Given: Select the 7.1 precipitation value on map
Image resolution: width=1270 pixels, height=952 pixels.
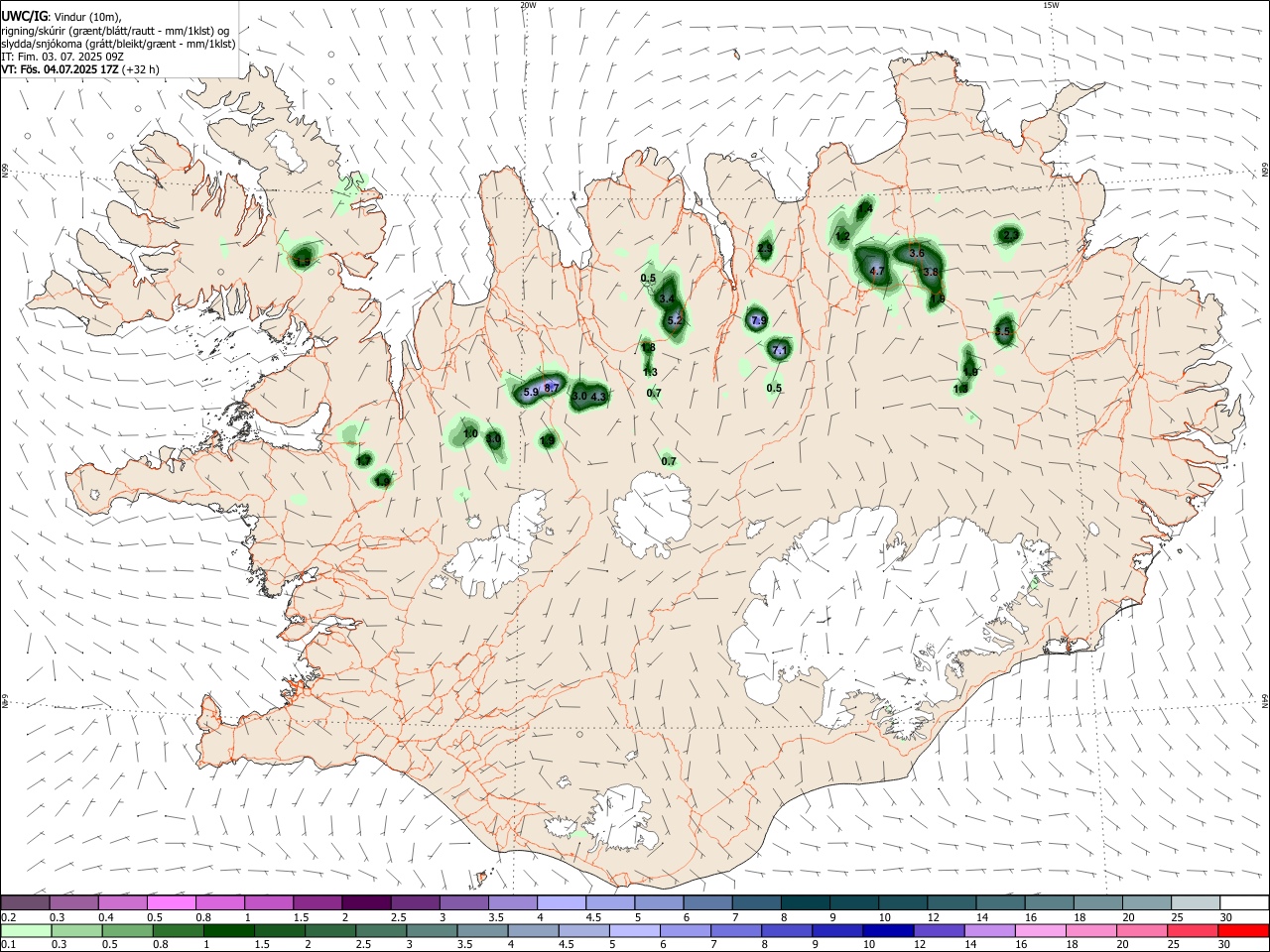Looking at the screenshot, I should [779, 350].
